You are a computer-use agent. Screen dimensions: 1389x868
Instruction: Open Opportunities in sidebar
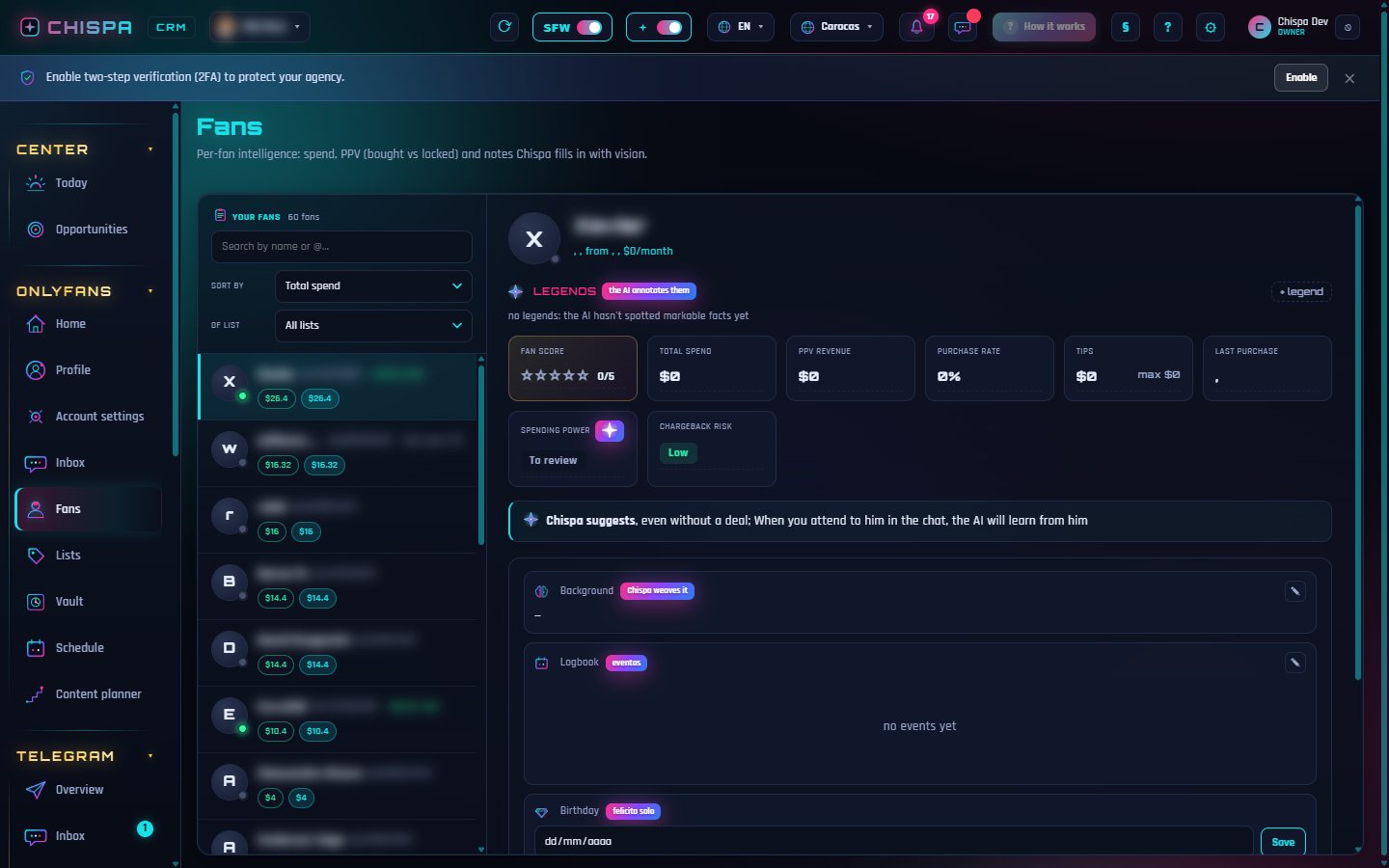tap(88, 230)
